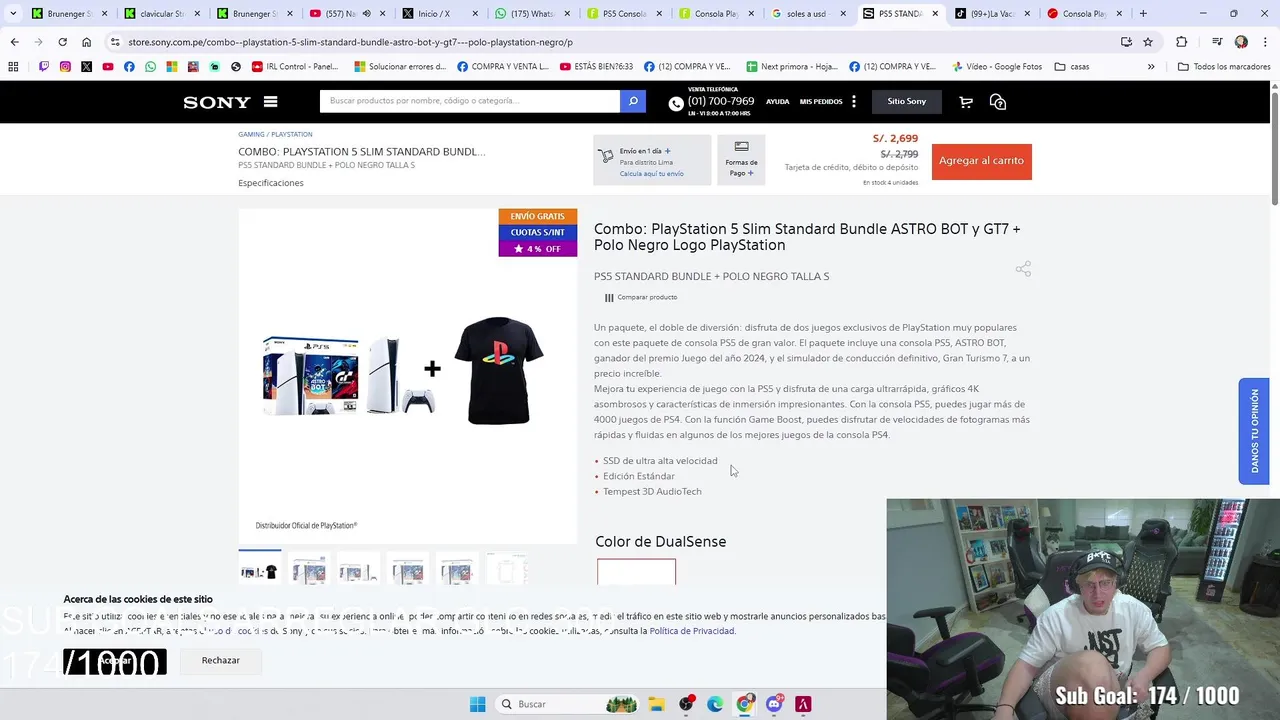
Task: Open Microsoft Edge from the taskbar
Action: pyautogui.click(x=715, y=704)
